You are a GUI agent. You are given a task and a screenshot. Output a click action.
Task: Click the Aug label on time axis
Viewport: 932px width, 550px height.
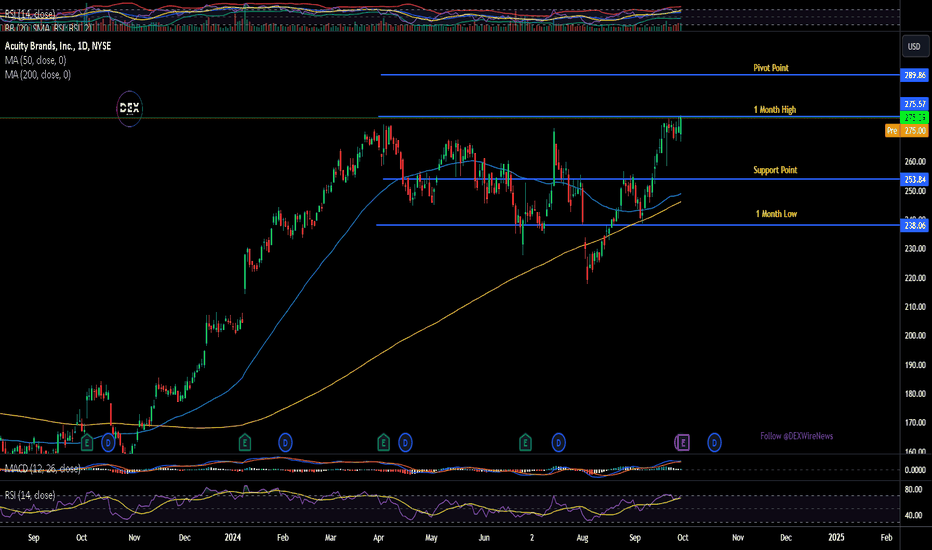[582, 538]
